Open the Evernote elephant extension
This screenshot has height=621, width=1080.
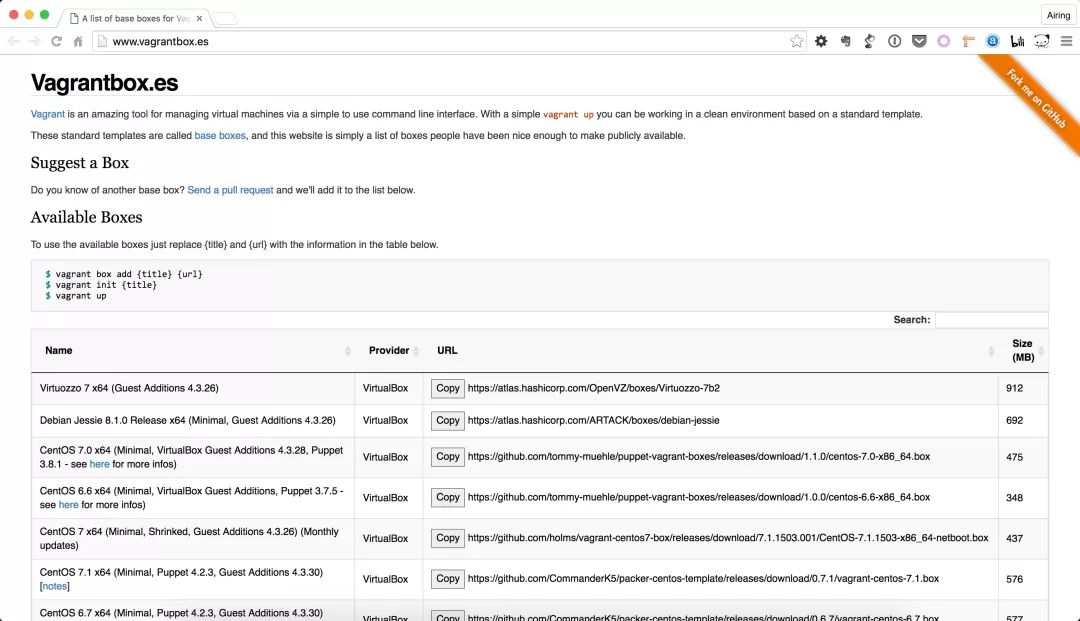tap(846, 41)
